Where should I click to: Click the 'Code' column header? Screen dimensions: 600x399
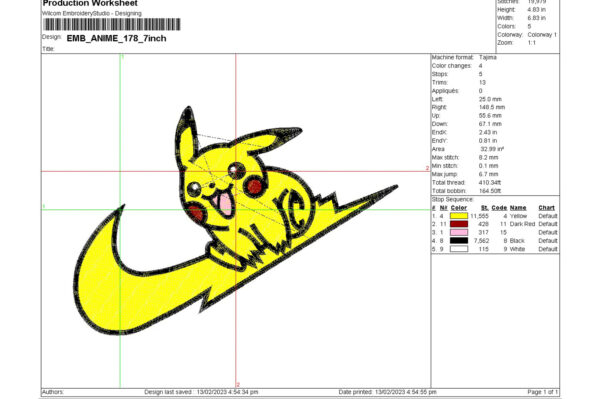click(499, 208)
